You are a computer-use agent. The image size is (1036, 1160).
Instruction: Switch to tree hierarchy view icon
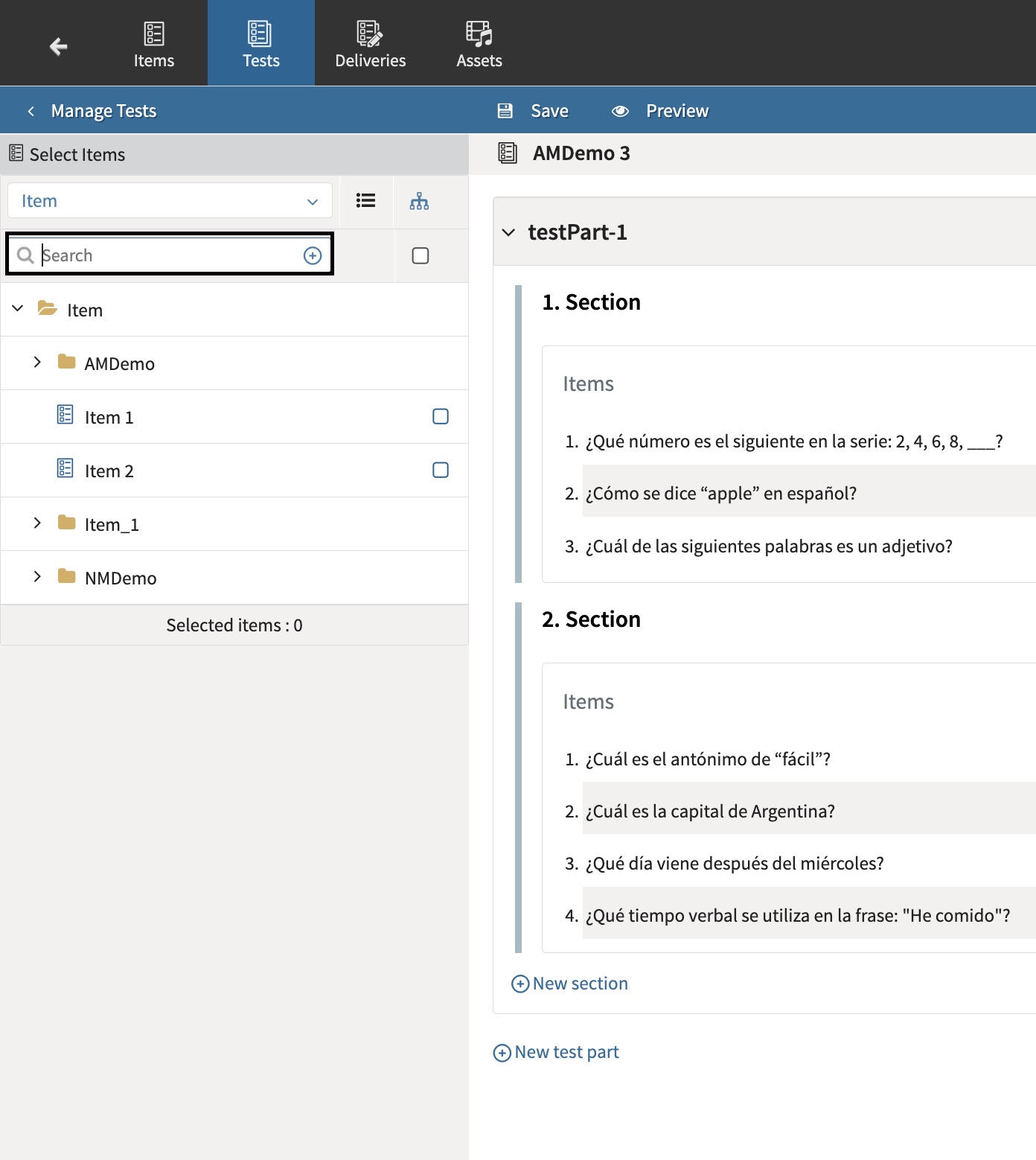tap(419, 201)
